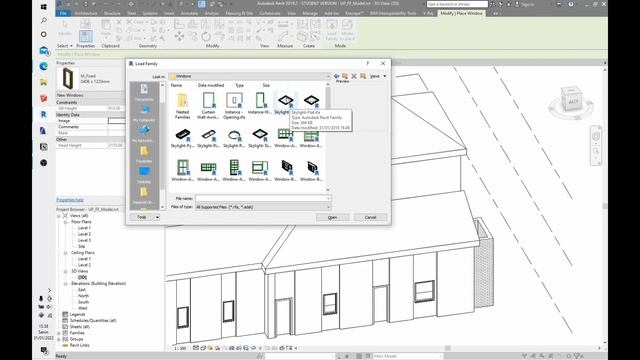Click the Revit icon in taskbar
This screenshot has width=640, height=360.
pyautogui.click(x=44, y=114)
